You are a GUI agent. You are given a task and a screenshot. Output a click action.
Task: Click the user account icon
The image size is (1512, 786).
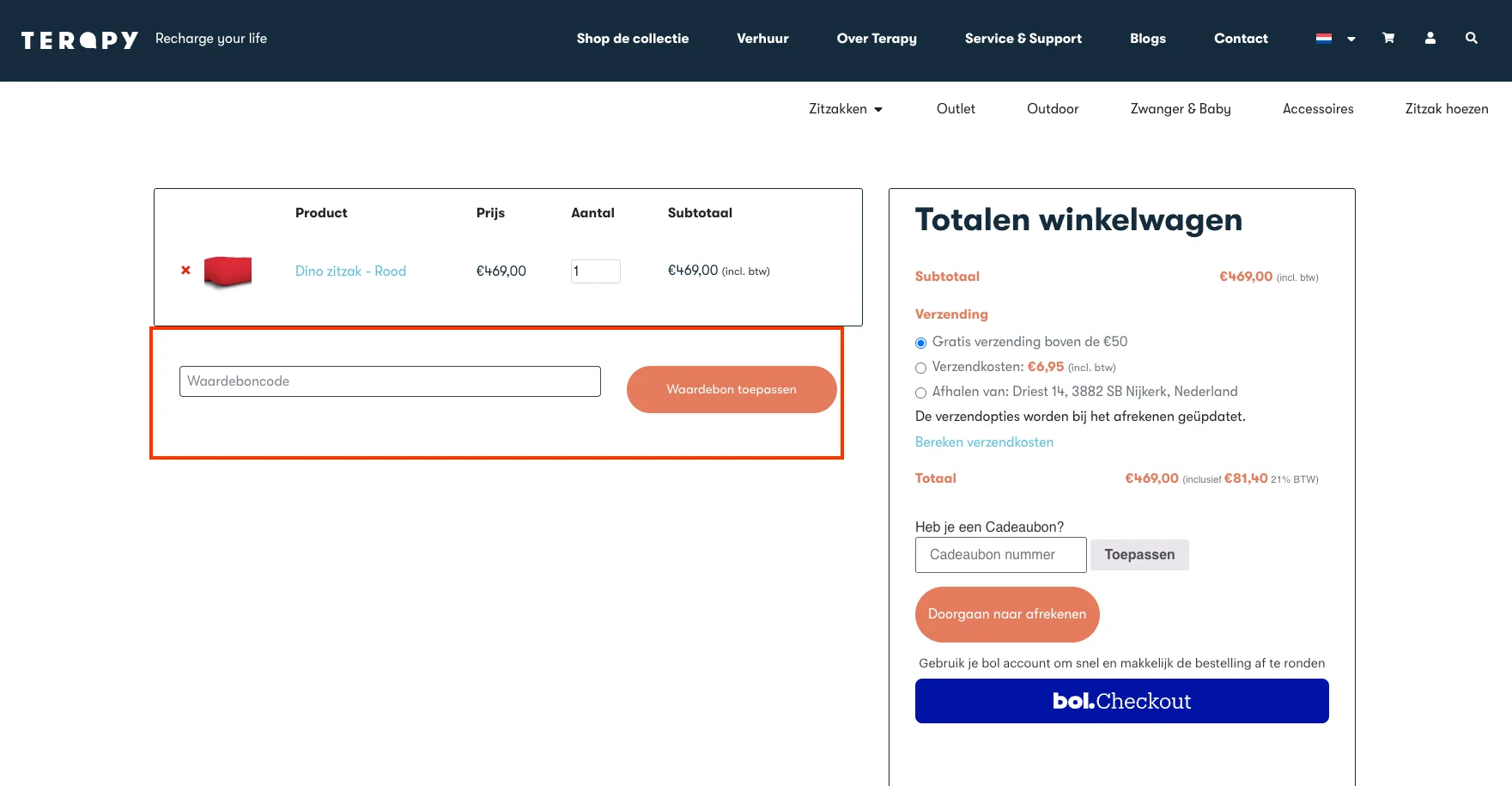click(1430, 39)
